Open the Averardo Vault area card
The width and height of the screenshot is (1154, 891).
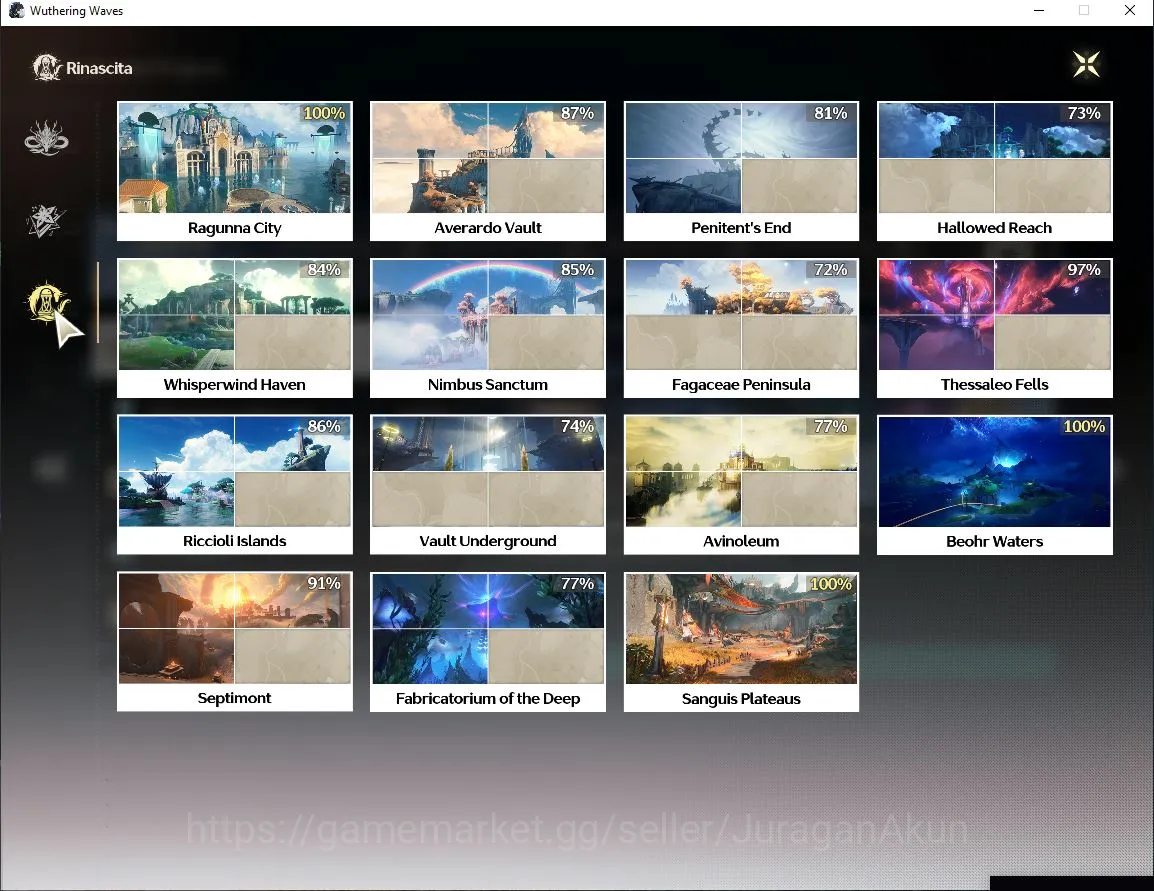pyautogui.click(x=488, y=171)
